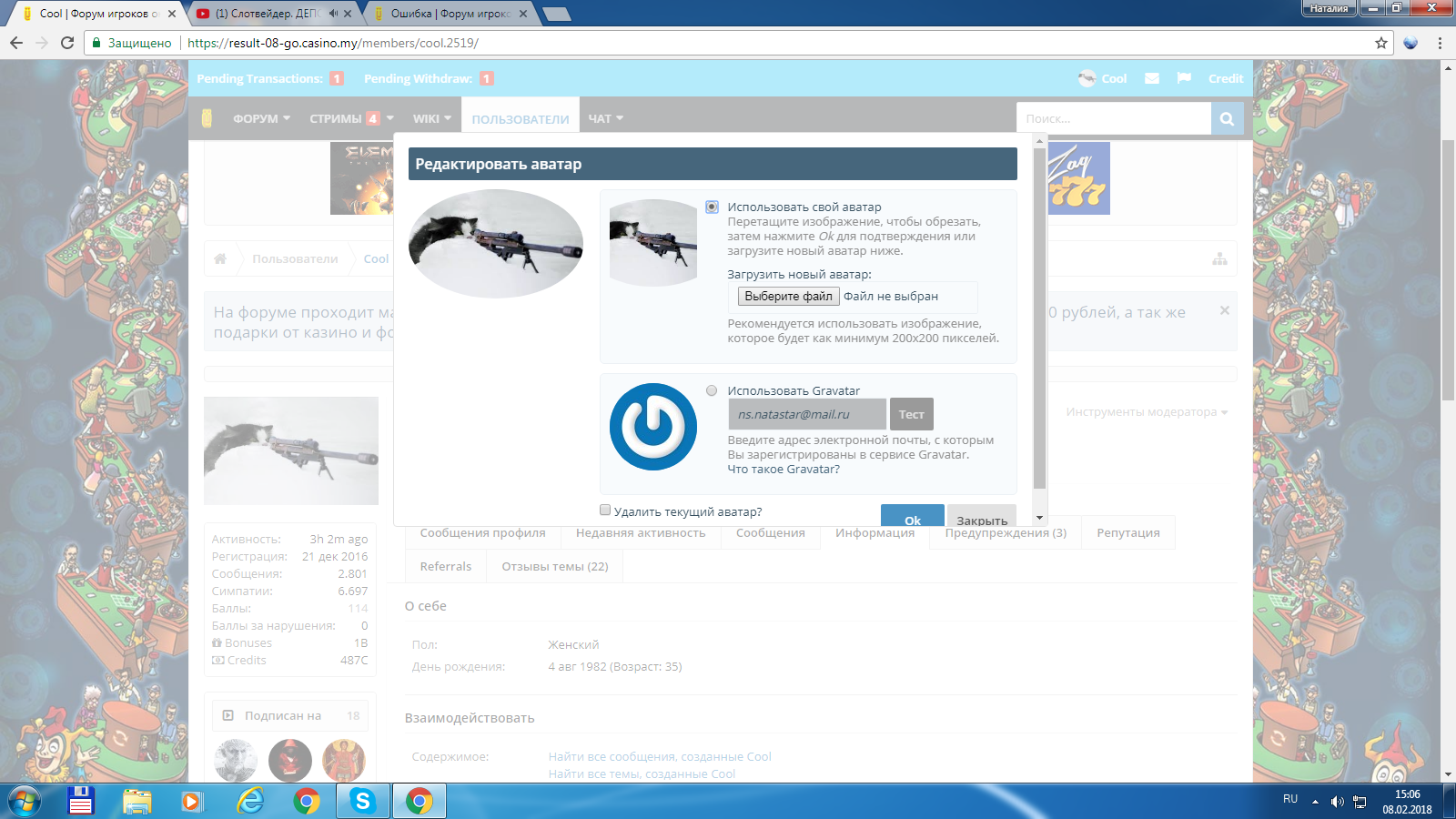This screenshot has width=1456, height=819.
Task: Select the ПОЛЬЗОВАТЕЛИ tab
Action: 520,118
